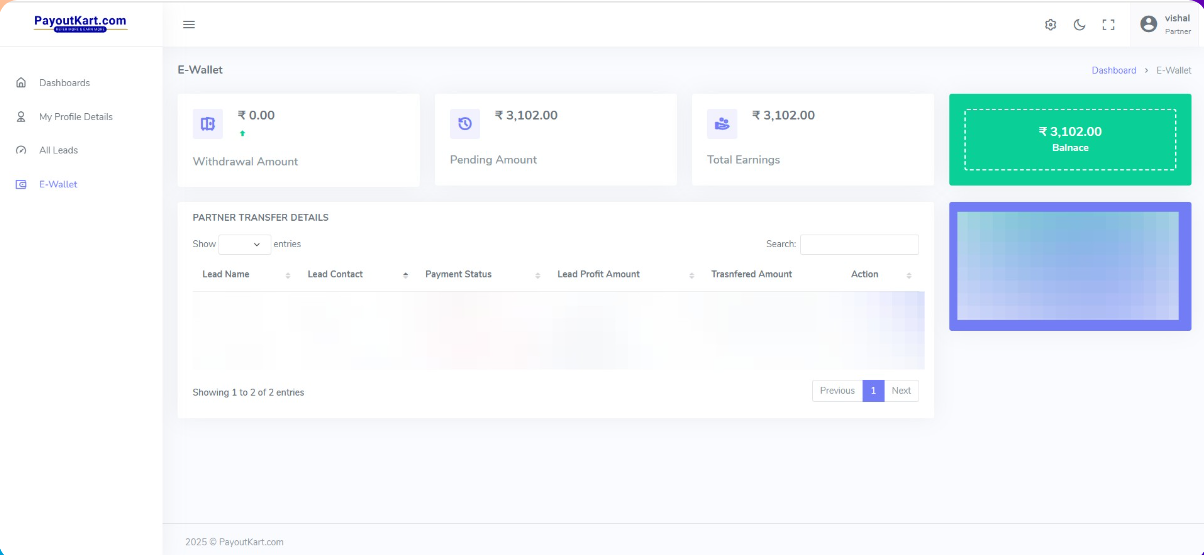Click the Total Earnings icon
This screenshot has width=1204, height=555.
point(722,124)
